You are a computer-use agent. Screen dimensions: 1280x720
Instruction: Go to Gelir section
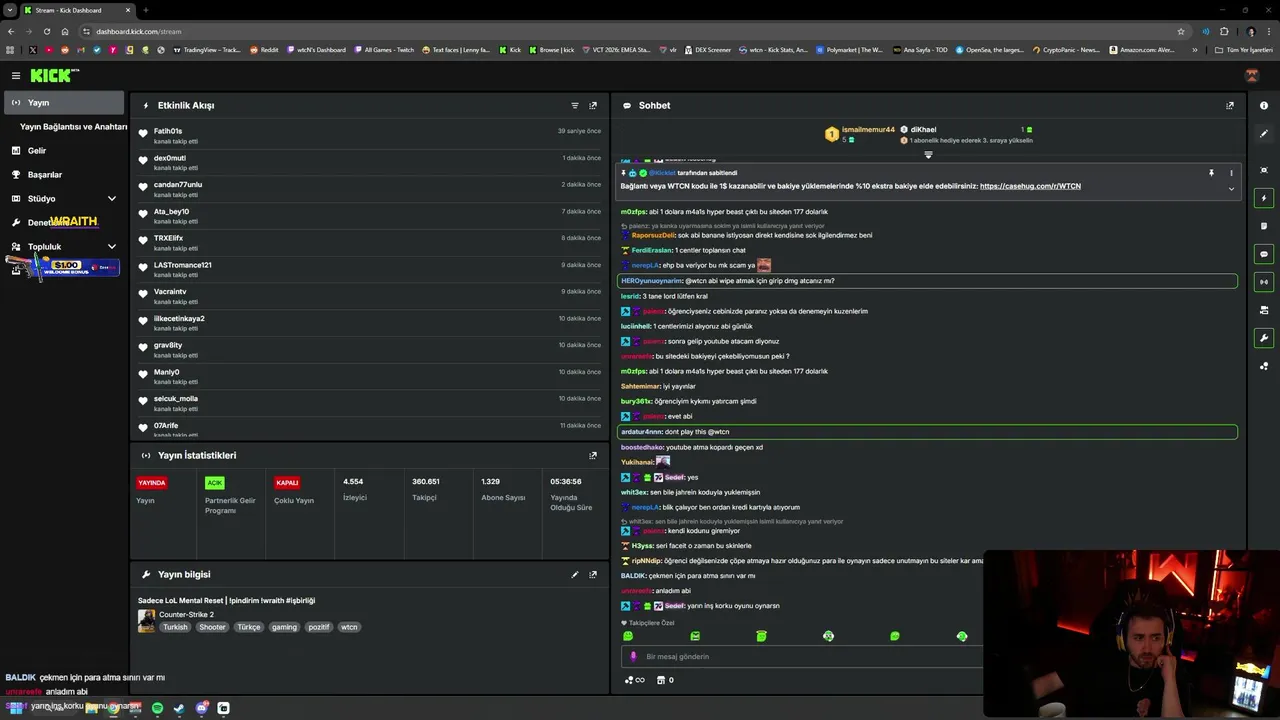[x=36, y=151]
